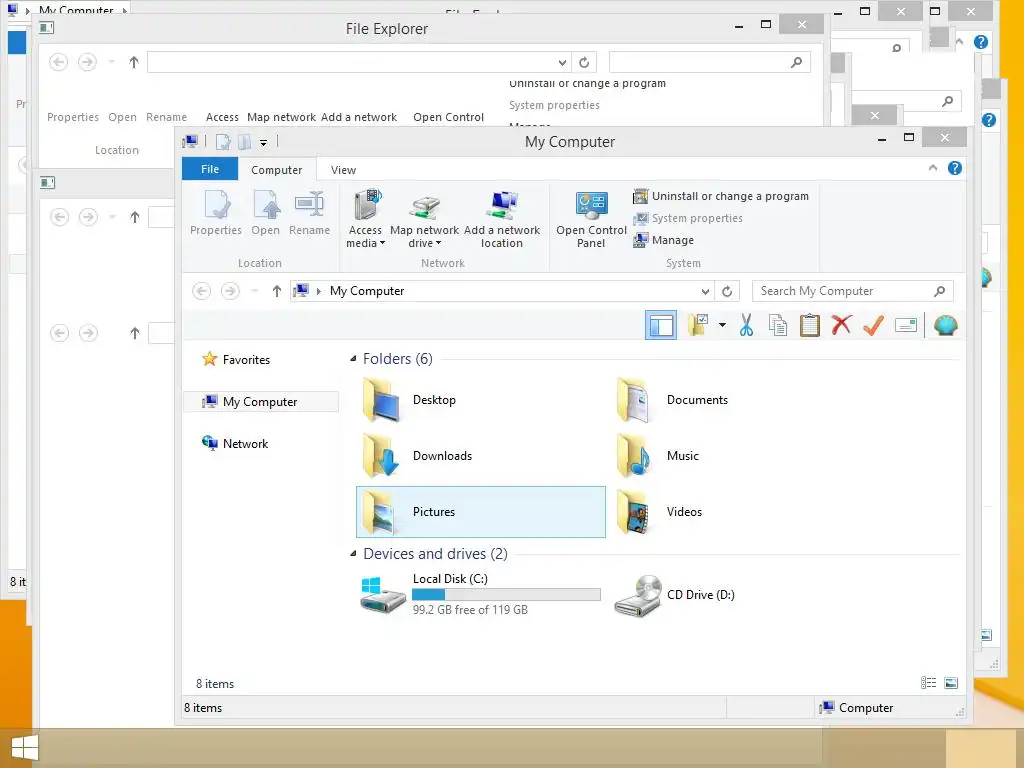Click the My Computer title bar system icon

click(x=190, y=141)
